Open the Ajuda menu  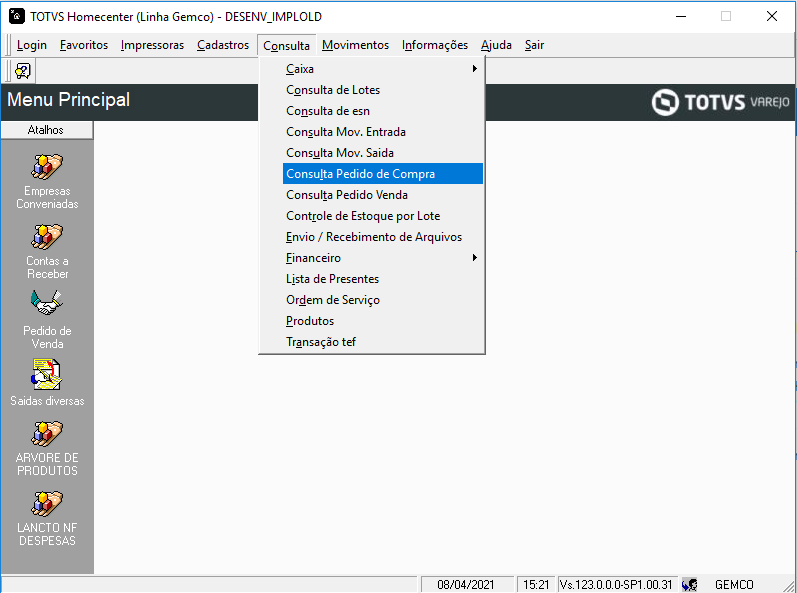tap(496, 45)
